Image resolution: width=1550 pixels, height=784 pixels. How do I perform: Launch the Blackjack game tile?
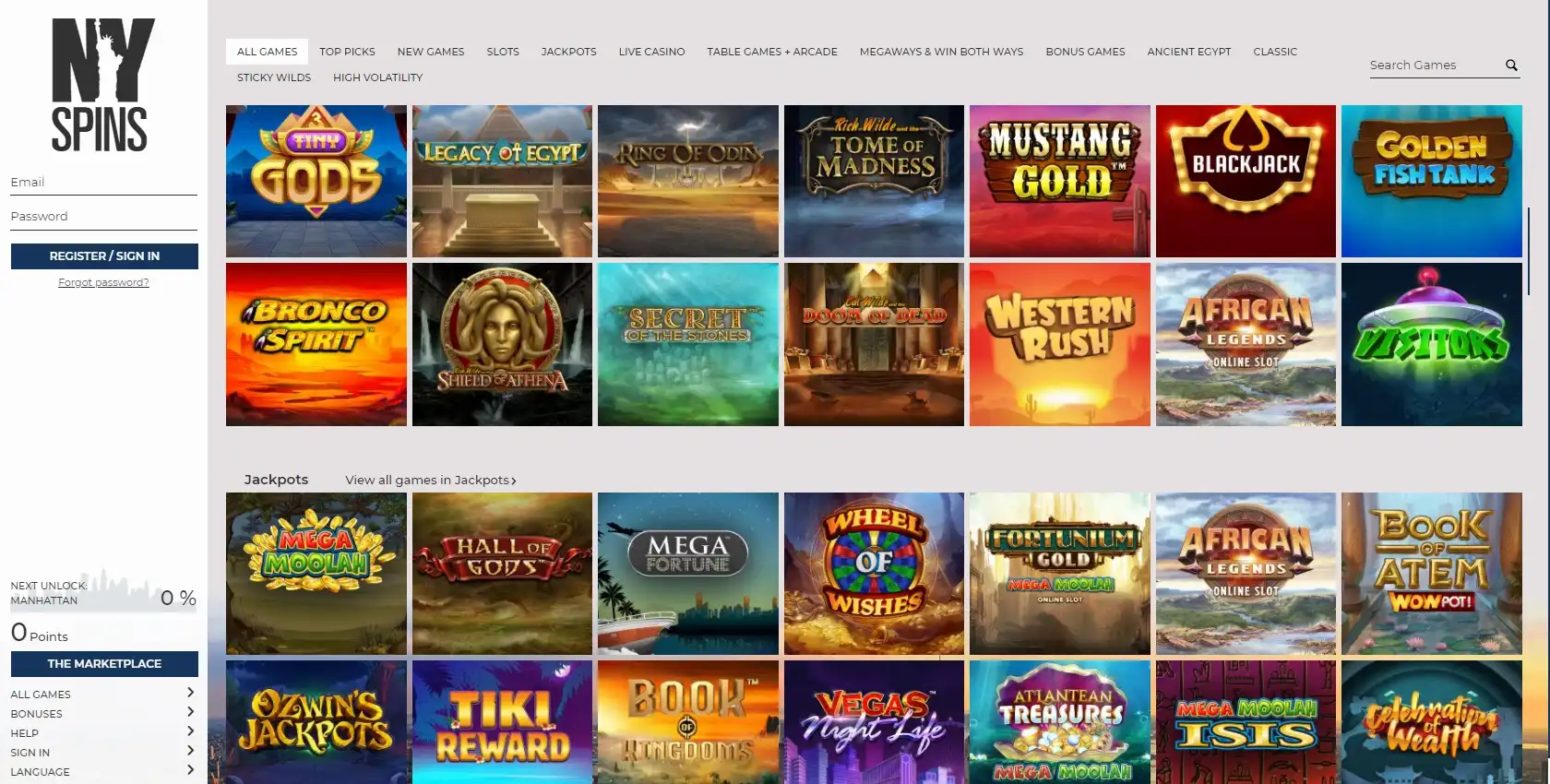pos(1246,181)
